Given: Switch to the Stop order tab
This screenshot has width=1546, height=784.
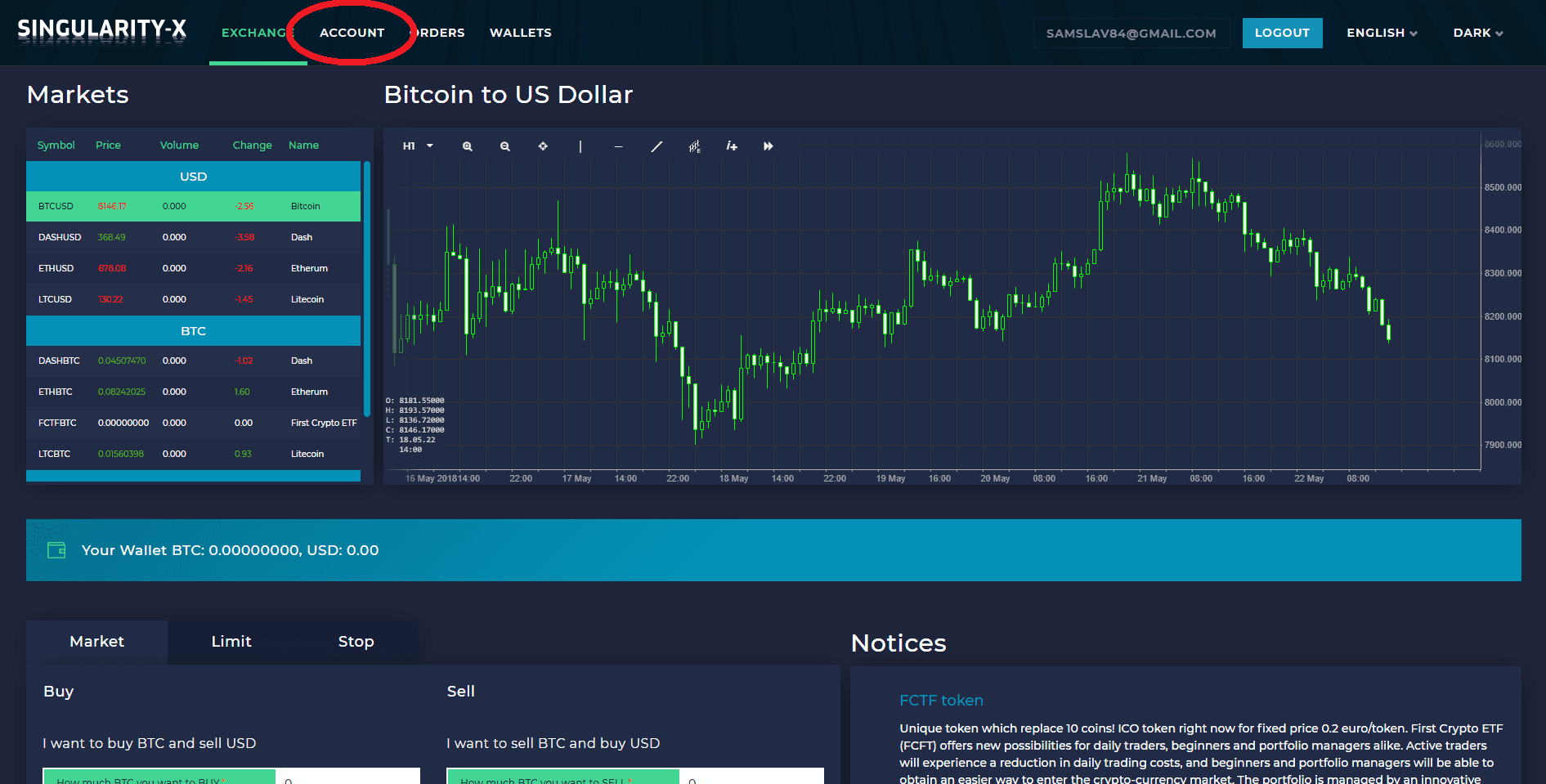Looking at the screenshot, I should [356, 642].
